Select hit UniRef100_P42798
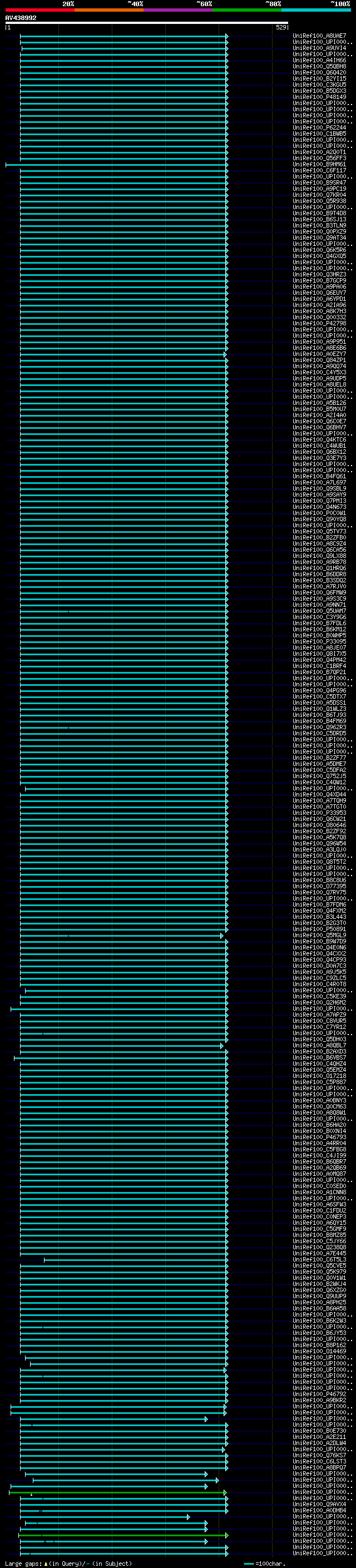Screen dimensions: 356x1568 pos(319,323)
